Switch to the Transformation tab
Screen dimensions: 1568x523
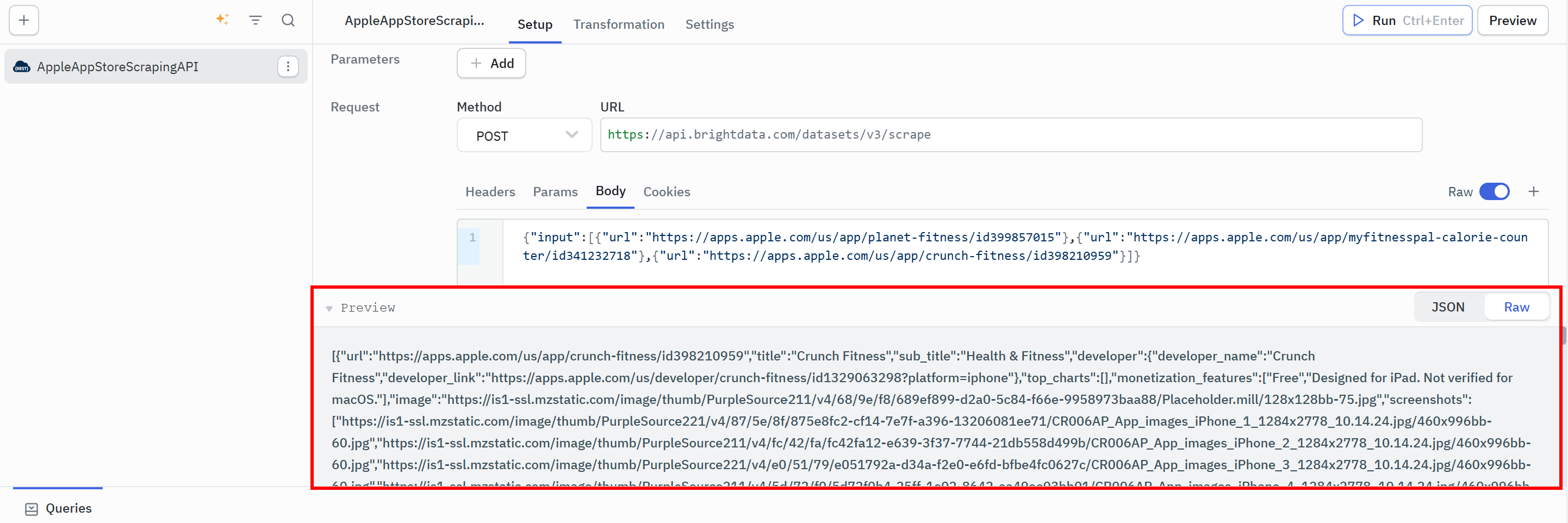(618, 24)
